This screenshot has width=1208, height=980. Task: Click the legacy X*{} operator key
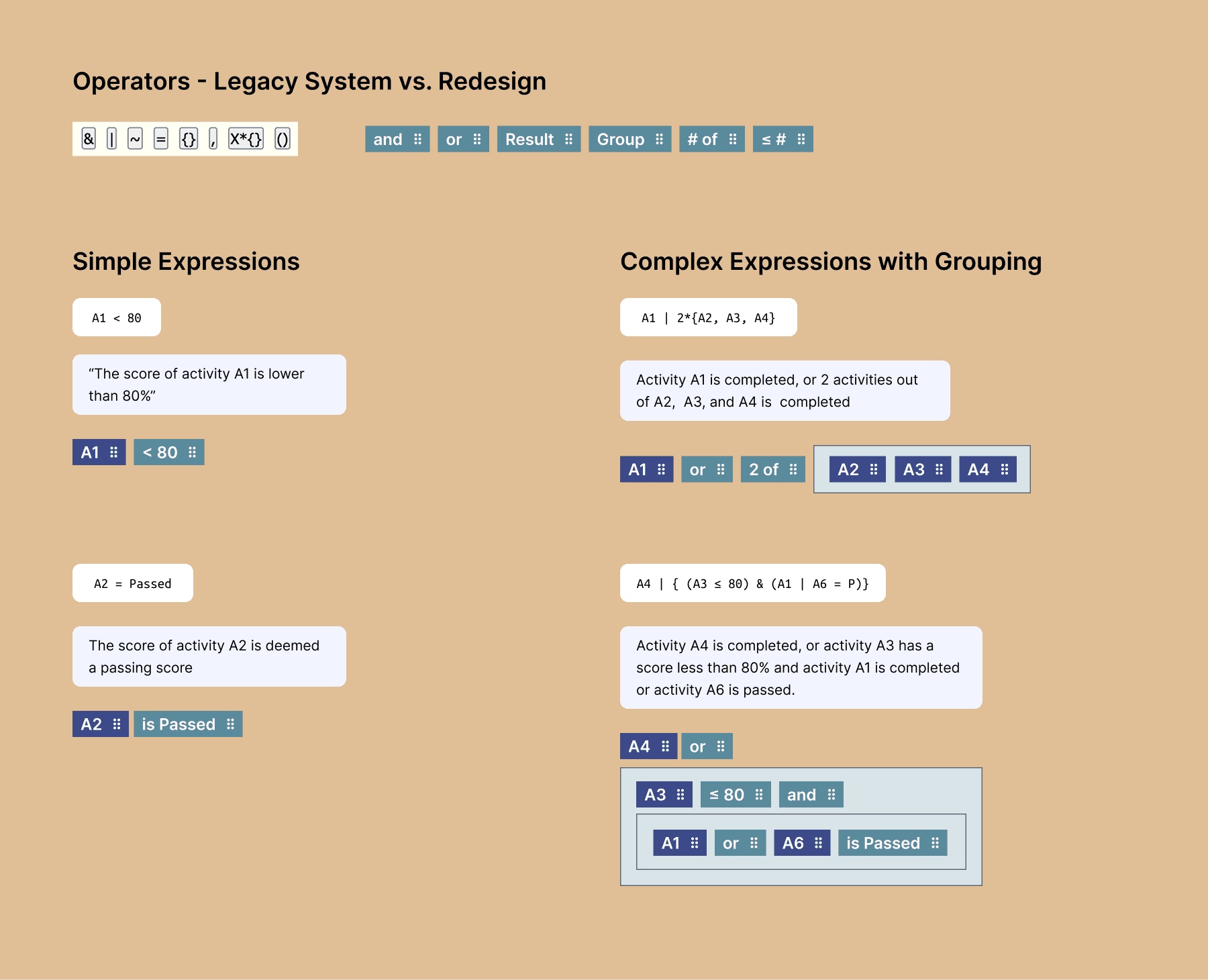click(x=246, y=139)
